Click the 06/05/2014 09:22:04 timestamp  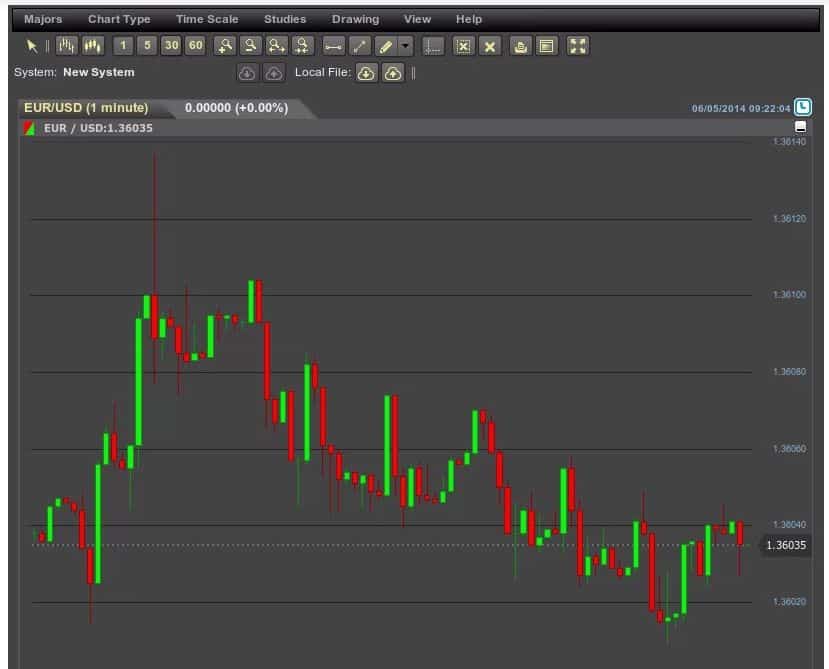click(x=741, y=108)
